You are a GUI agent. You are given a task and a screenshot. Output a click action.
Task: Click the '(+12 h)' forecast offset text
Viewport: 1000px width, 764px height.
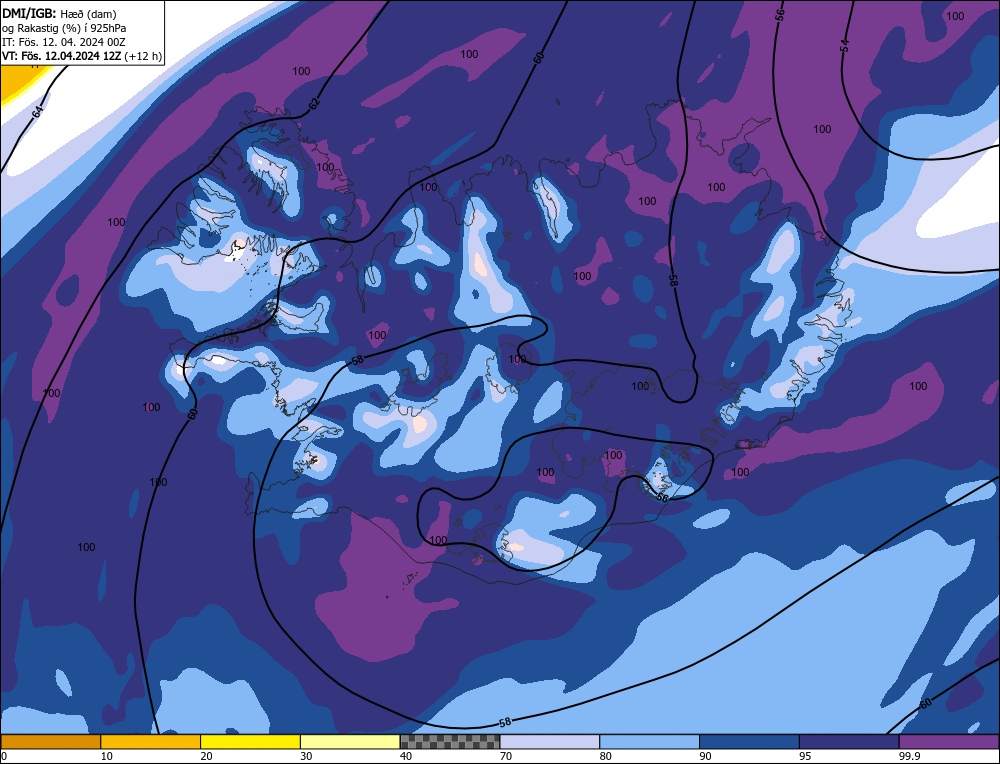pyautogui.click(x=143, y=56)
